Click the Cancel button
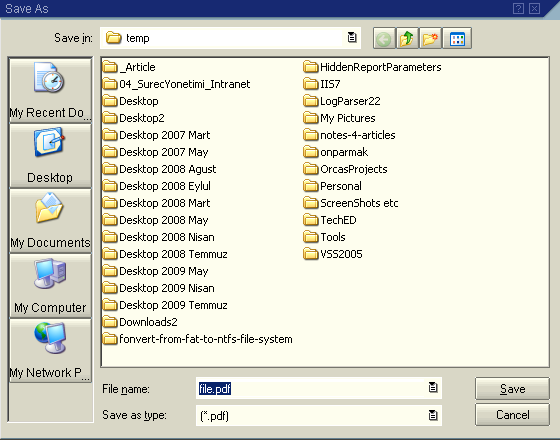The height and width of the screenshot is (440, 560). (x=512, y=415)
